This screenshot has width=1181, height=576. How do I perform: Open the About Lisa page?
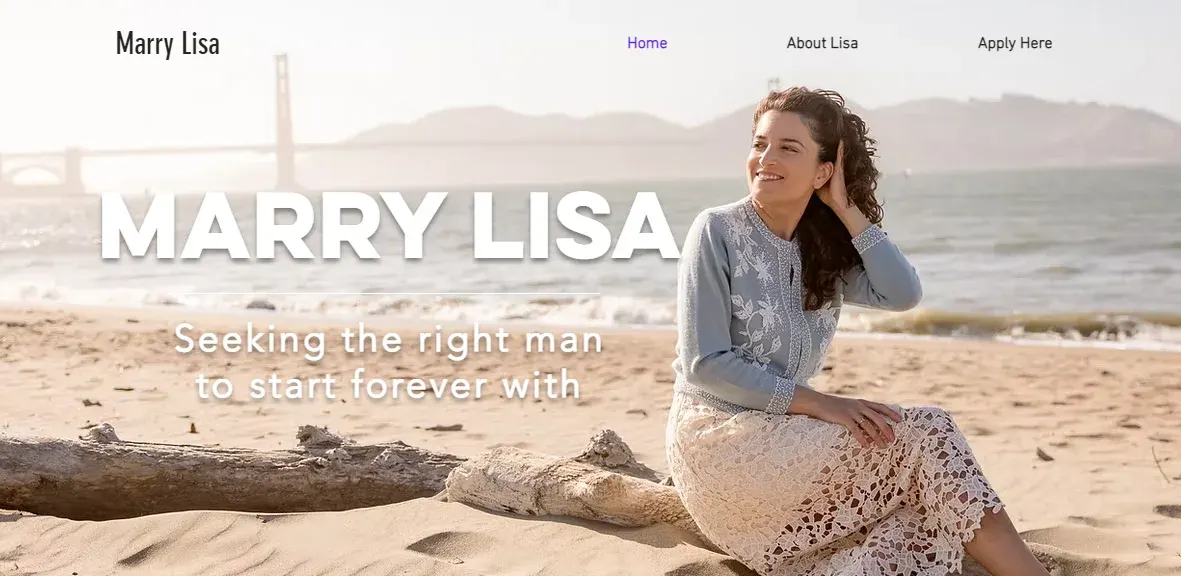tap(822, 43)
